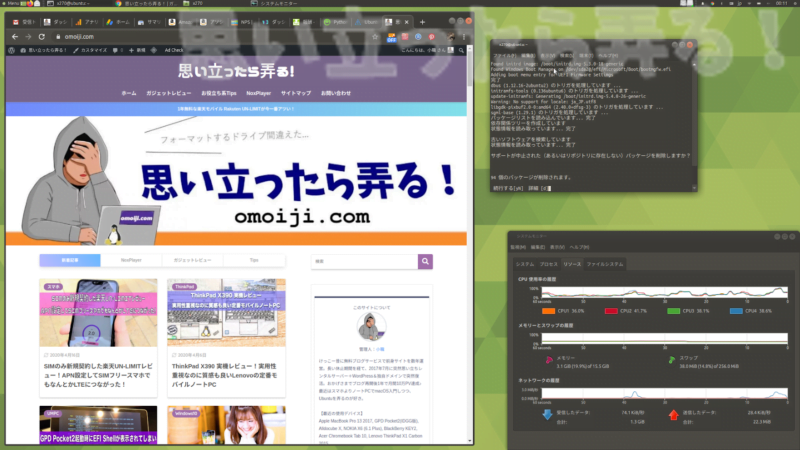Select the x270@ubuntu terminal in panel taskbar

click(x=67, y=3)
